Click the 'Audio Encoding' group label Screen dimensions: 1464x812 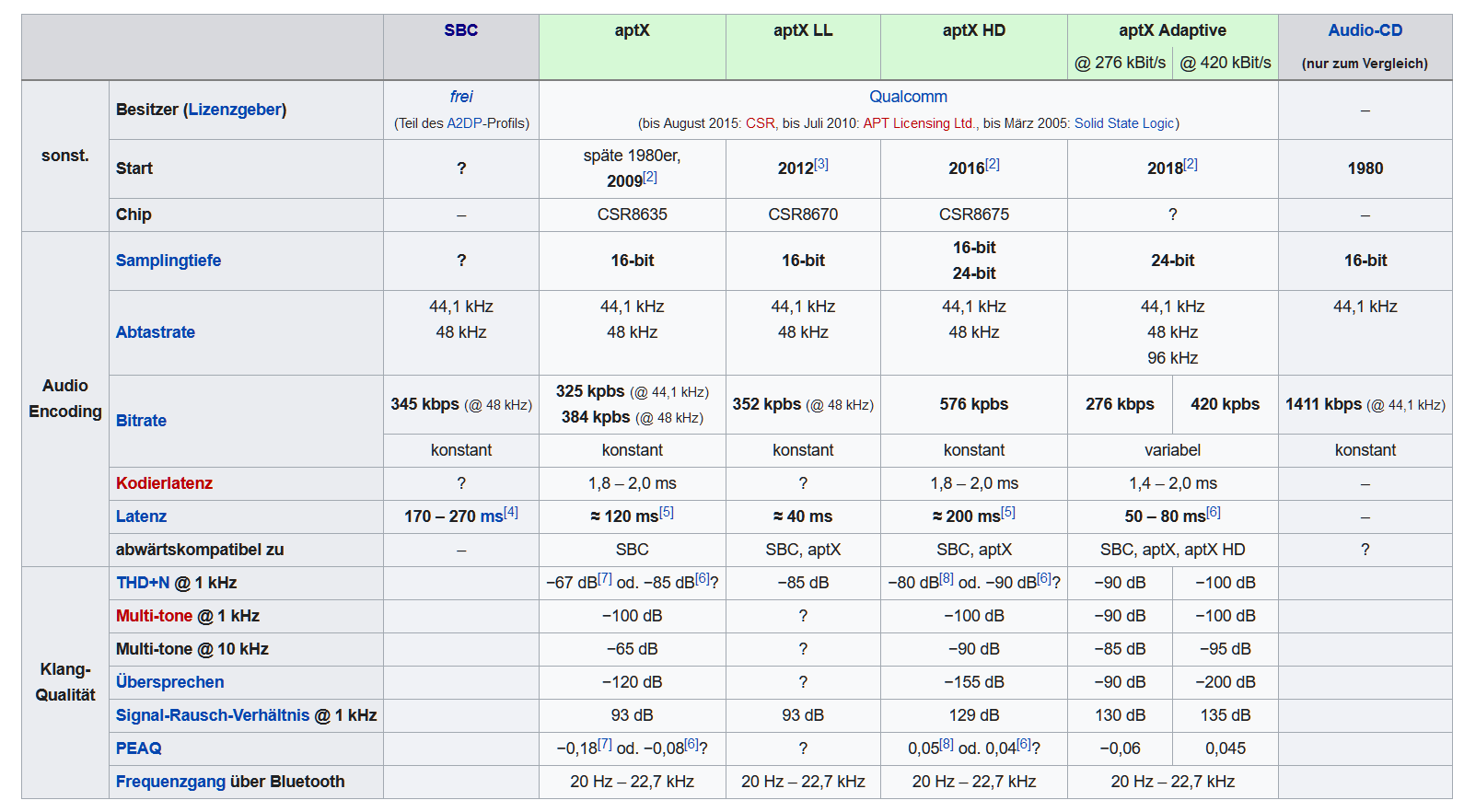click(65, 399)
